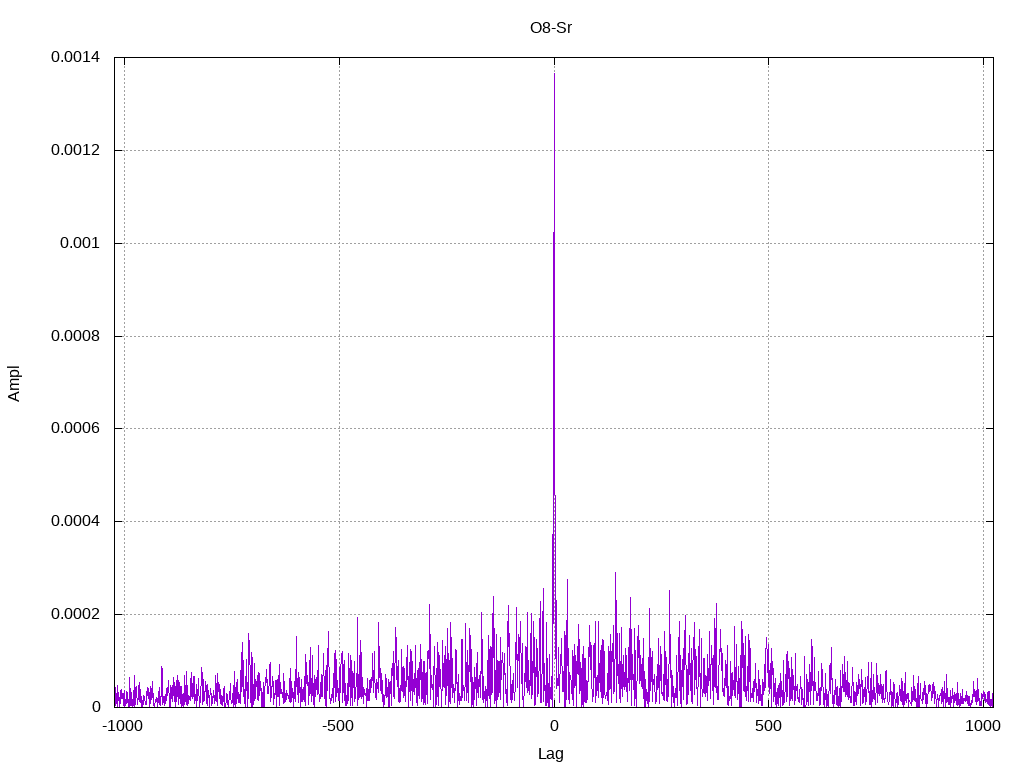Click the 0.0006 y-axis tick label
This screenshot has width=1024, height=768.
click(75, 428)
